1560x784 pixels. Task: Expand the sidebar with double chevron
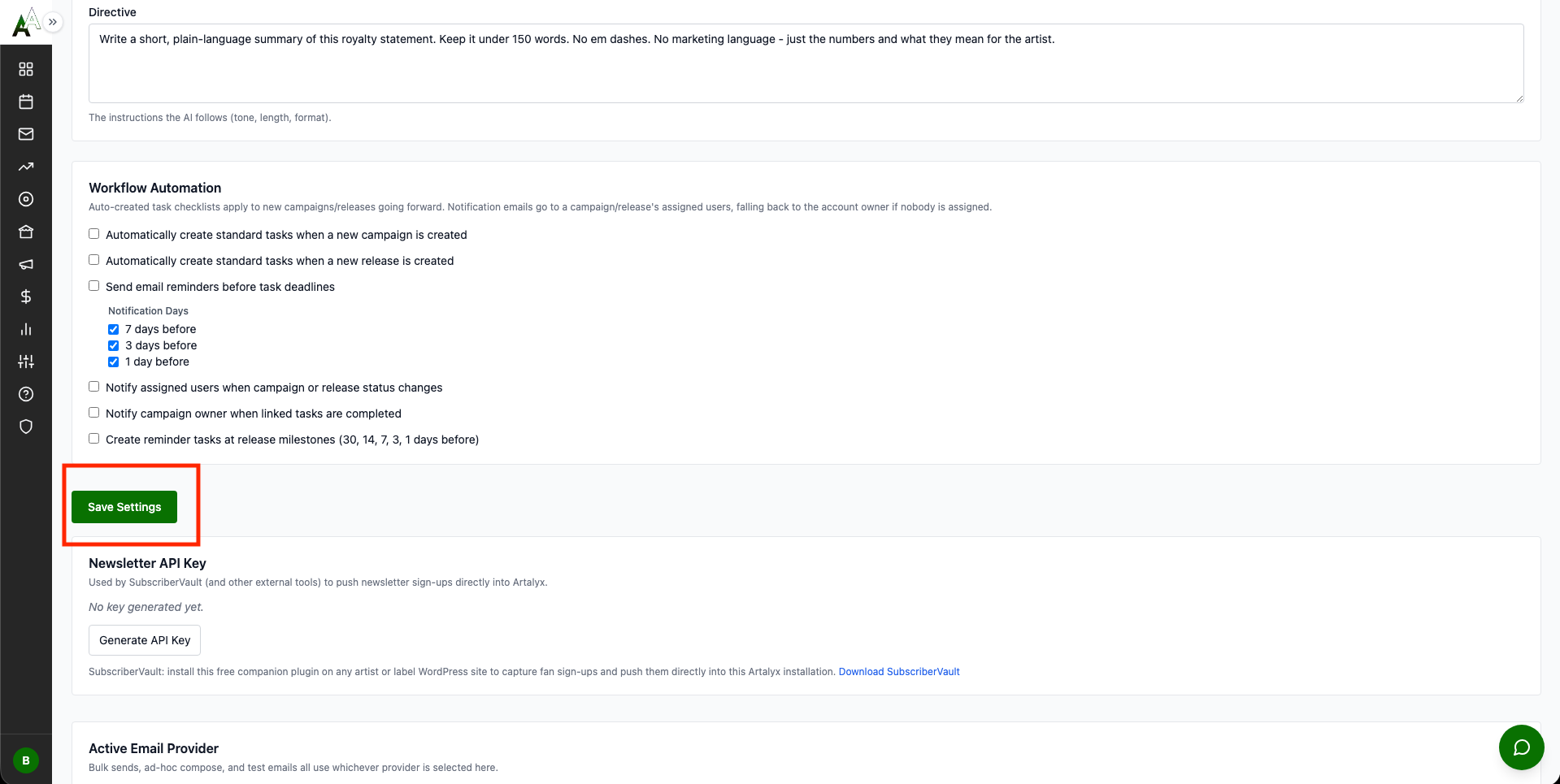53,22
